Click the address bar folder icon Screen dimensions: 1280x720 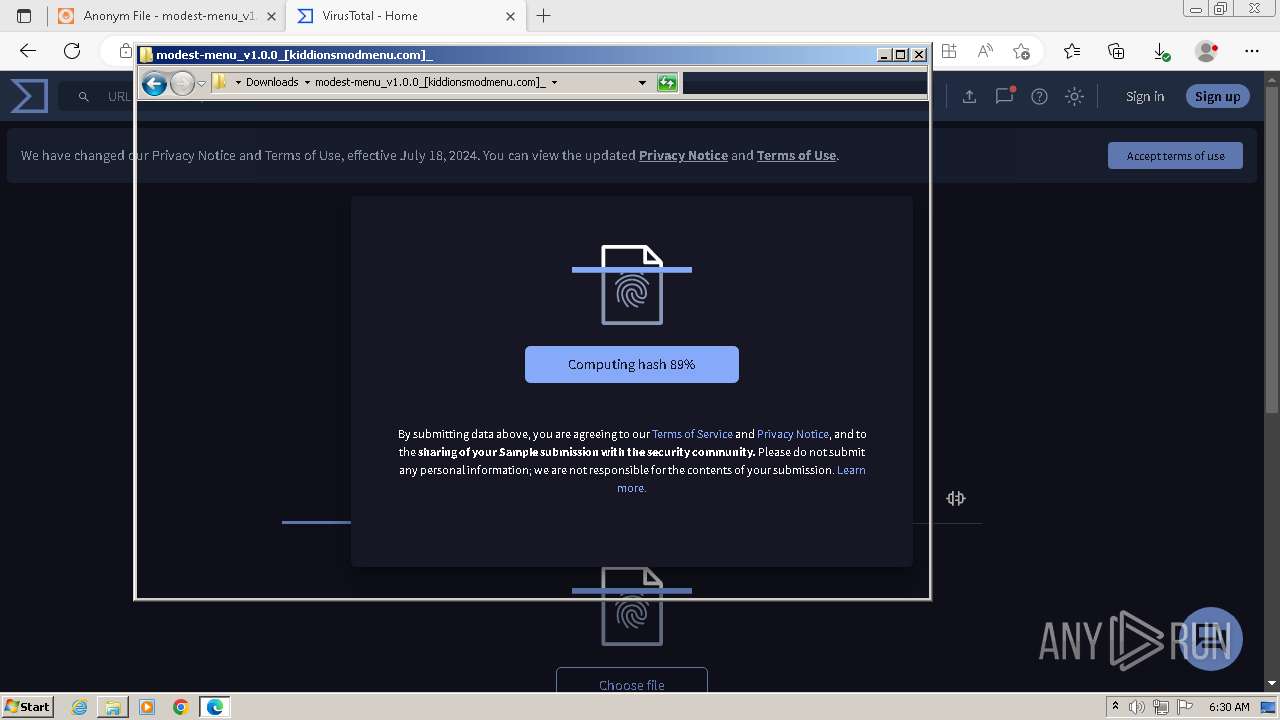(220, 82)
